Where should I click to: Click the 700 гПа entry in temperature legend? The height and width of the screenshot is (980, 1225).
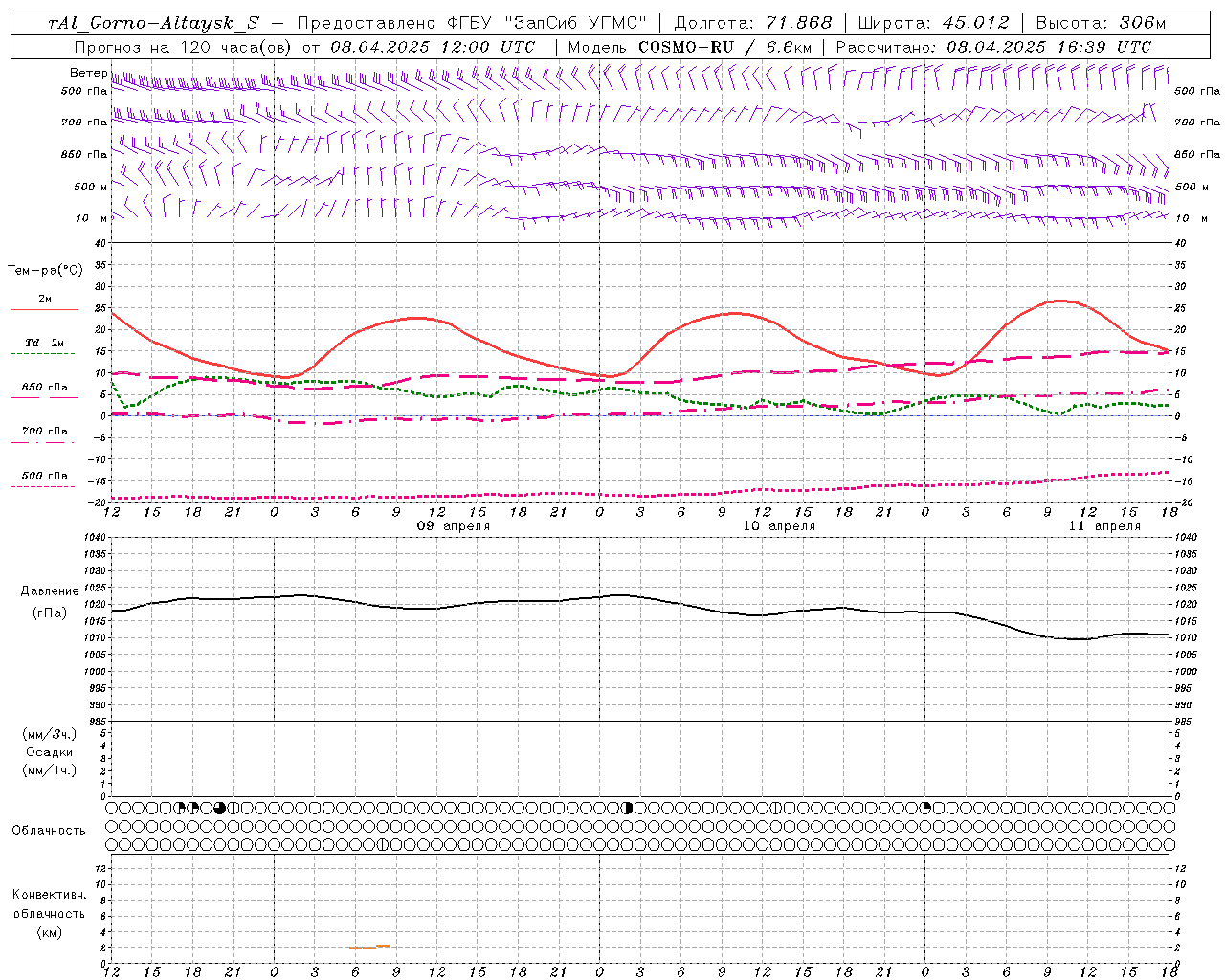click(45, 432)
